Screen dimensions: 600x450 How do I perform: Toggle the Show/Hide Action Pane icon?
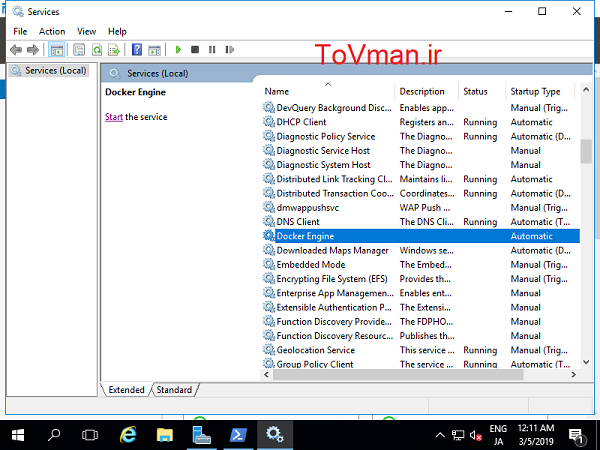155,50
